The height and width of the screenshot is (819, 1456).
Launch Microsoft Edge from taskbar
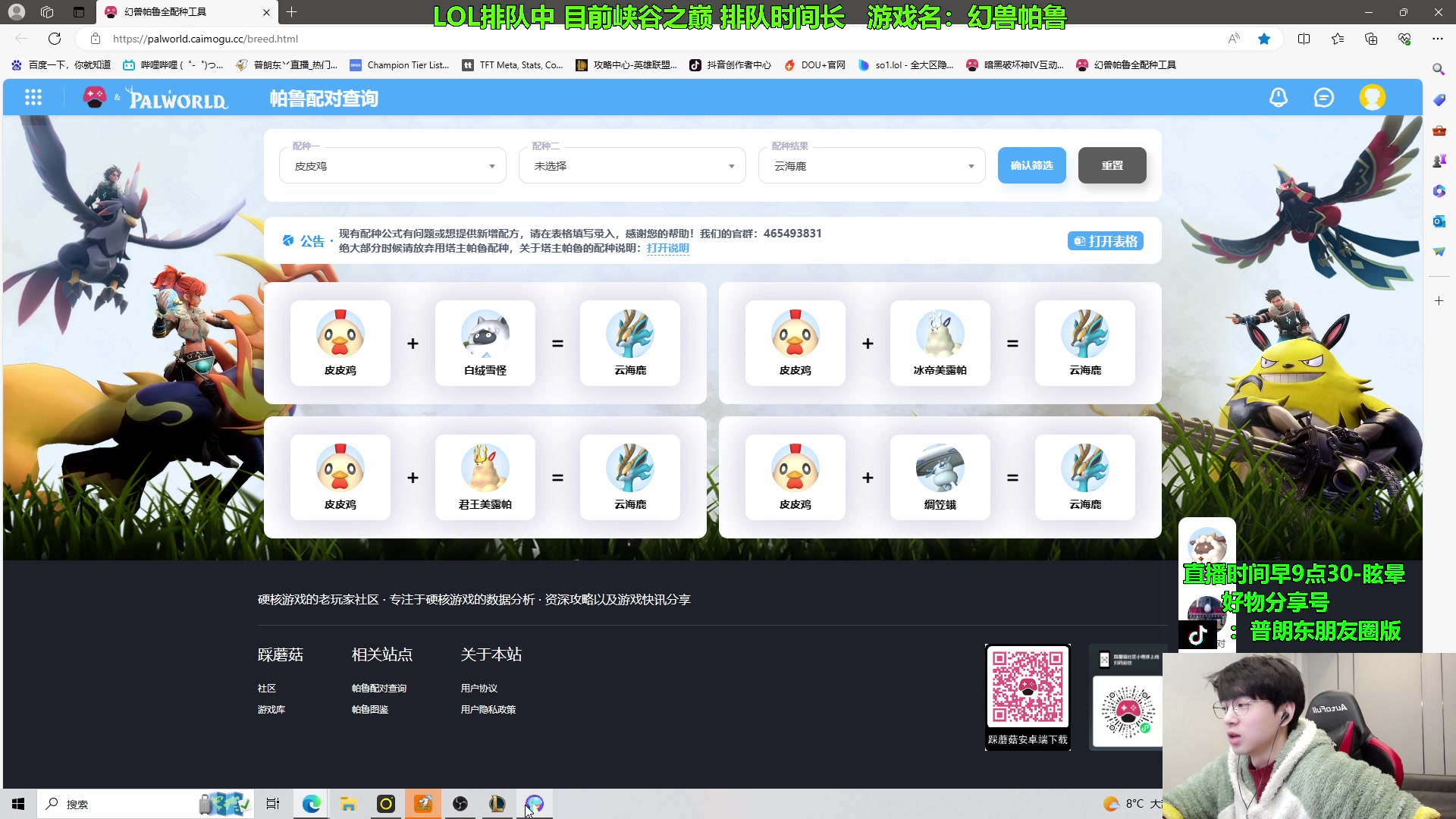[311, 804]
